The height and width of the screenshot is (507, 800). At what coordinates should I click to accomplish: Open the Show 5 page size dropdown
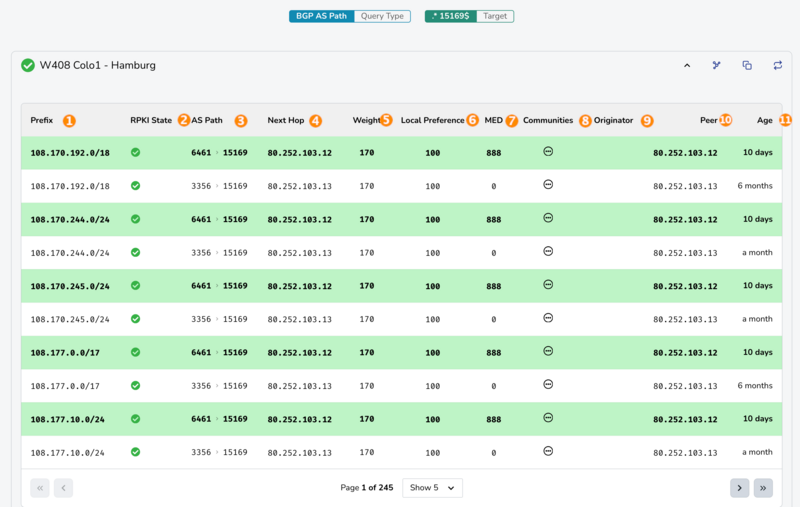(432, 488)
